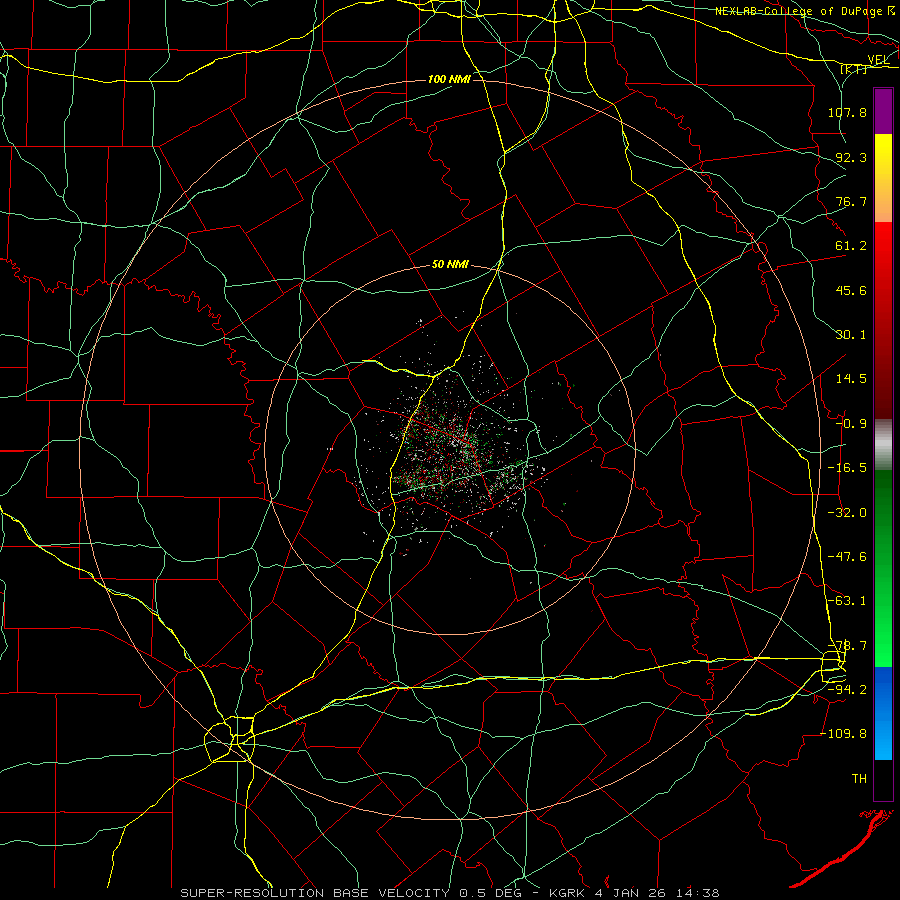
Task: Click the Super-Resolution Base Velocity caption text
Action: click(x=450, y=893)
